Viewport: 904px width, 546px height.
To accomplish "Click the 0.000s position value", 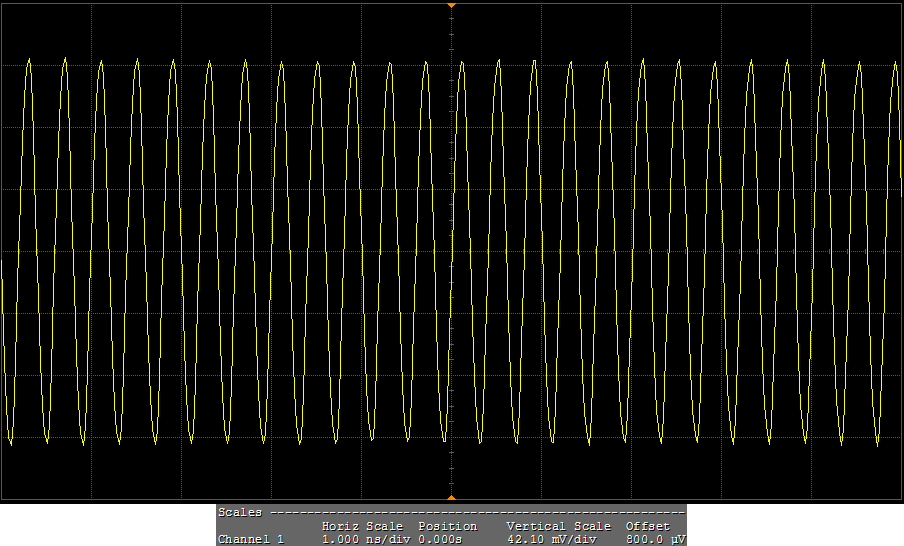I will click(x=440, y=539).
